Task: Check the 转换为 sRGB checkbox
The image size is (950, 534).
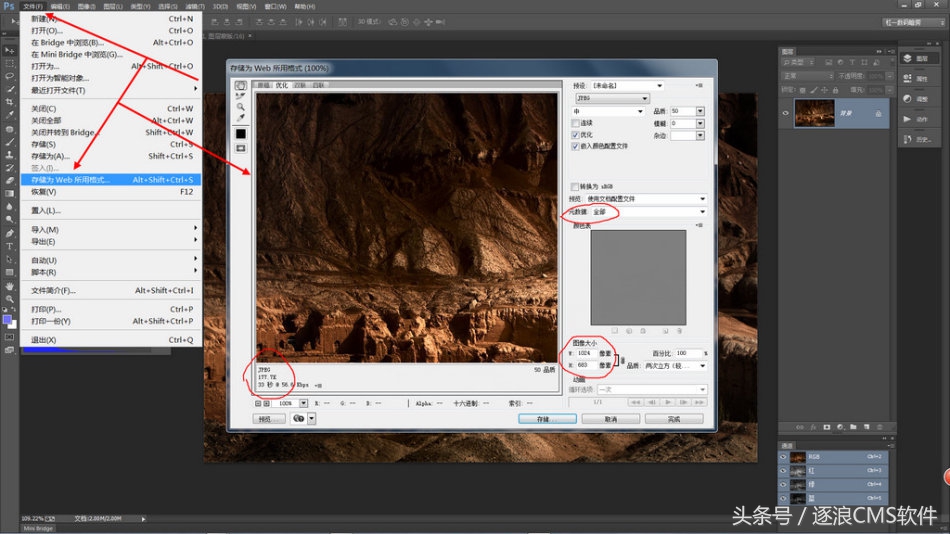Action: (575, 187)
